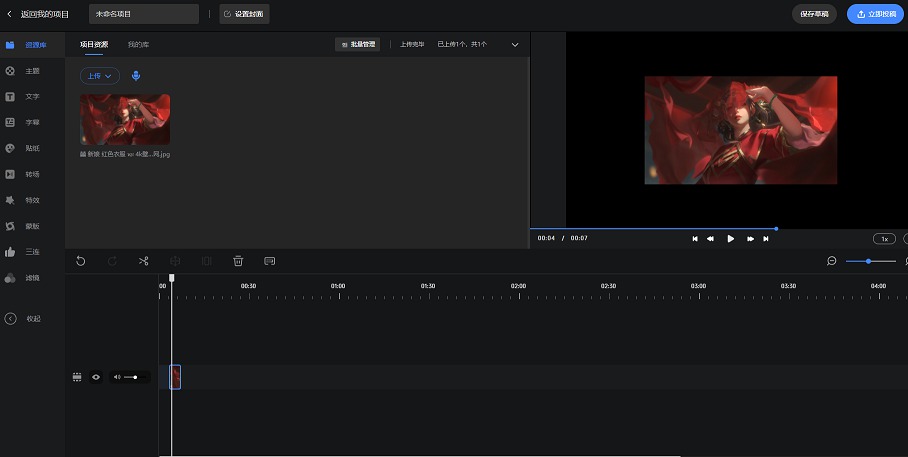The height and width of the screenshot is (457, 908).
Task: Click the preview playback progress bar
Action: (x=719, y=229)
